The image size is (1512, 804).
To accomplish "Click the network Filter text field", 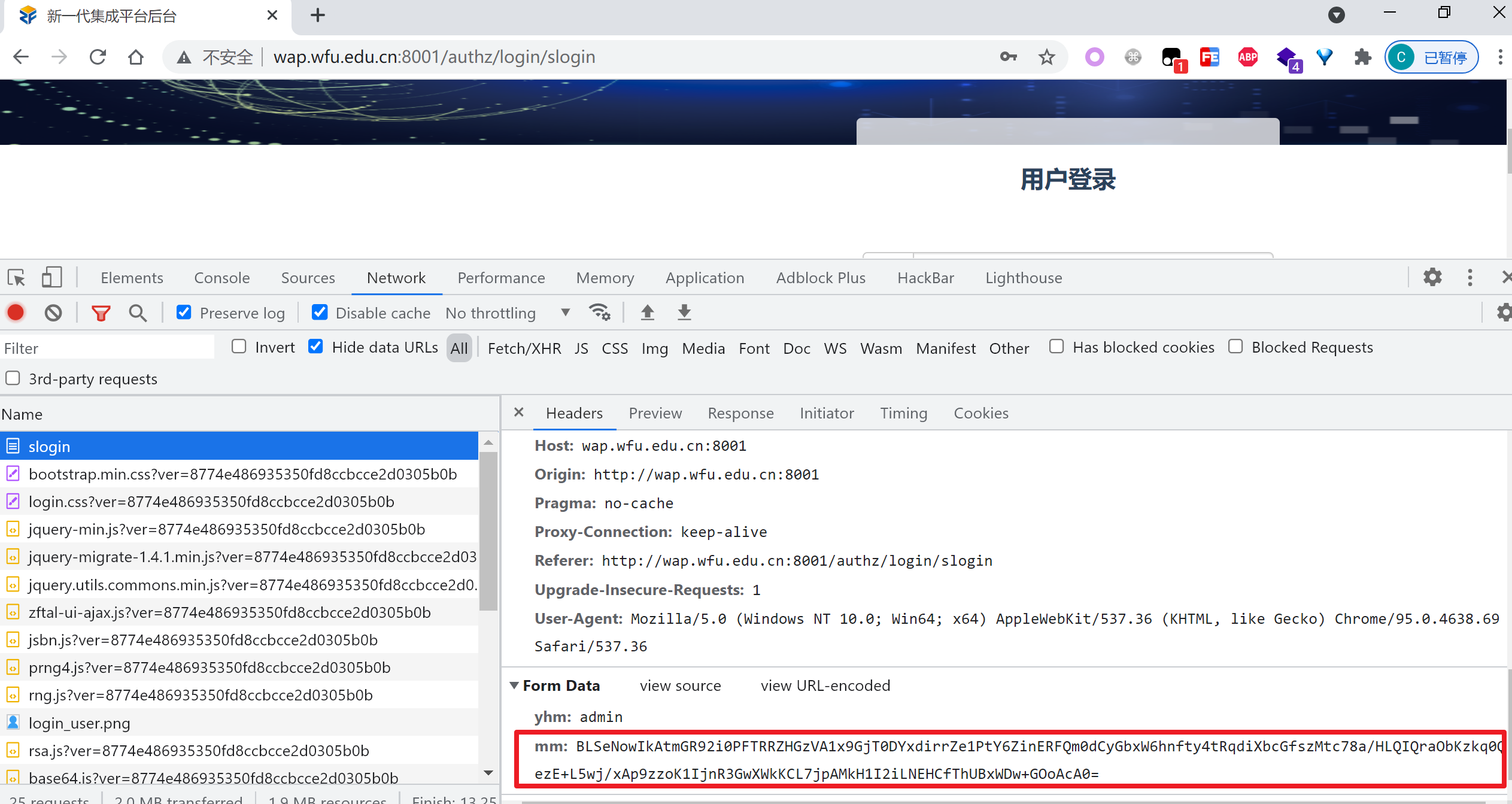I will [x=108, y=348].
